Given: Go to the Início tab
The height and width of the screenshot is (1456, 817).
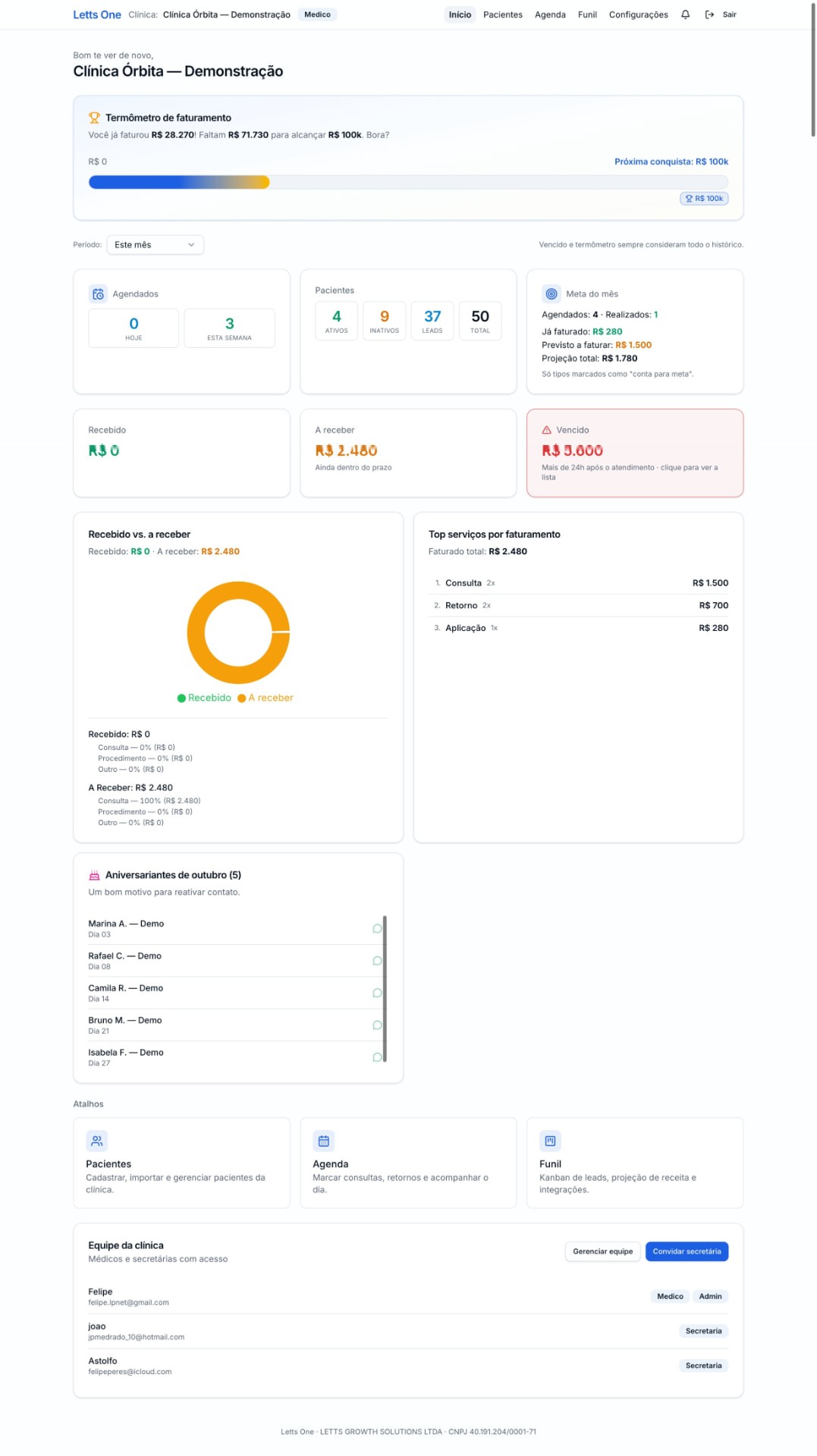Looking at the screenshot, I should tap(460, 14).
